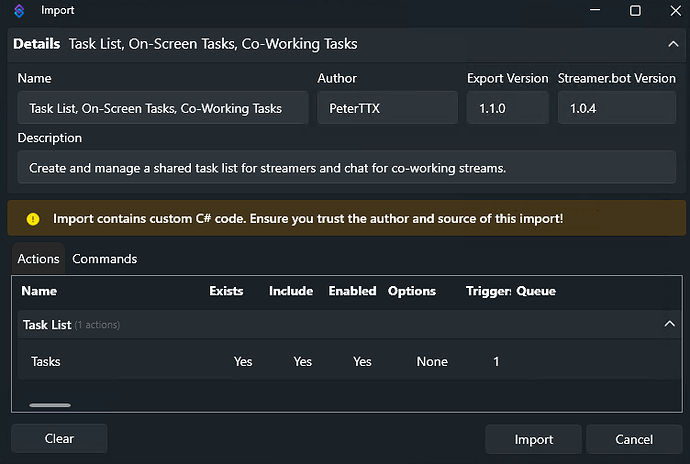The width and height of the screenshot is (690, 464).
Task: Click the Streamer.bot Version field 1.0.4
Action: coord(617,108)
